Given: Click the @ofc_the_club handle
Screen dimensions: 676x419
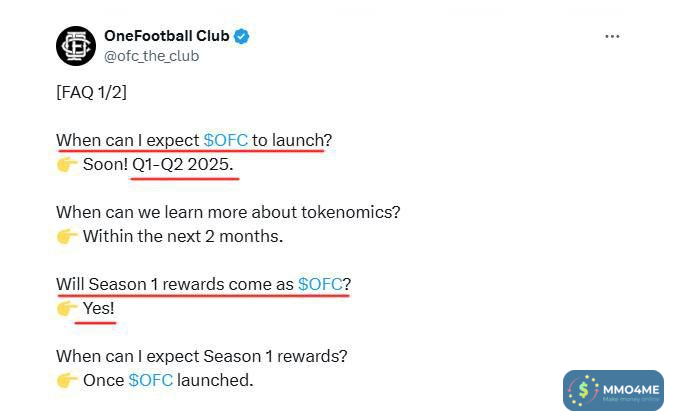Looking at the screenshot, I should (151, 56).
